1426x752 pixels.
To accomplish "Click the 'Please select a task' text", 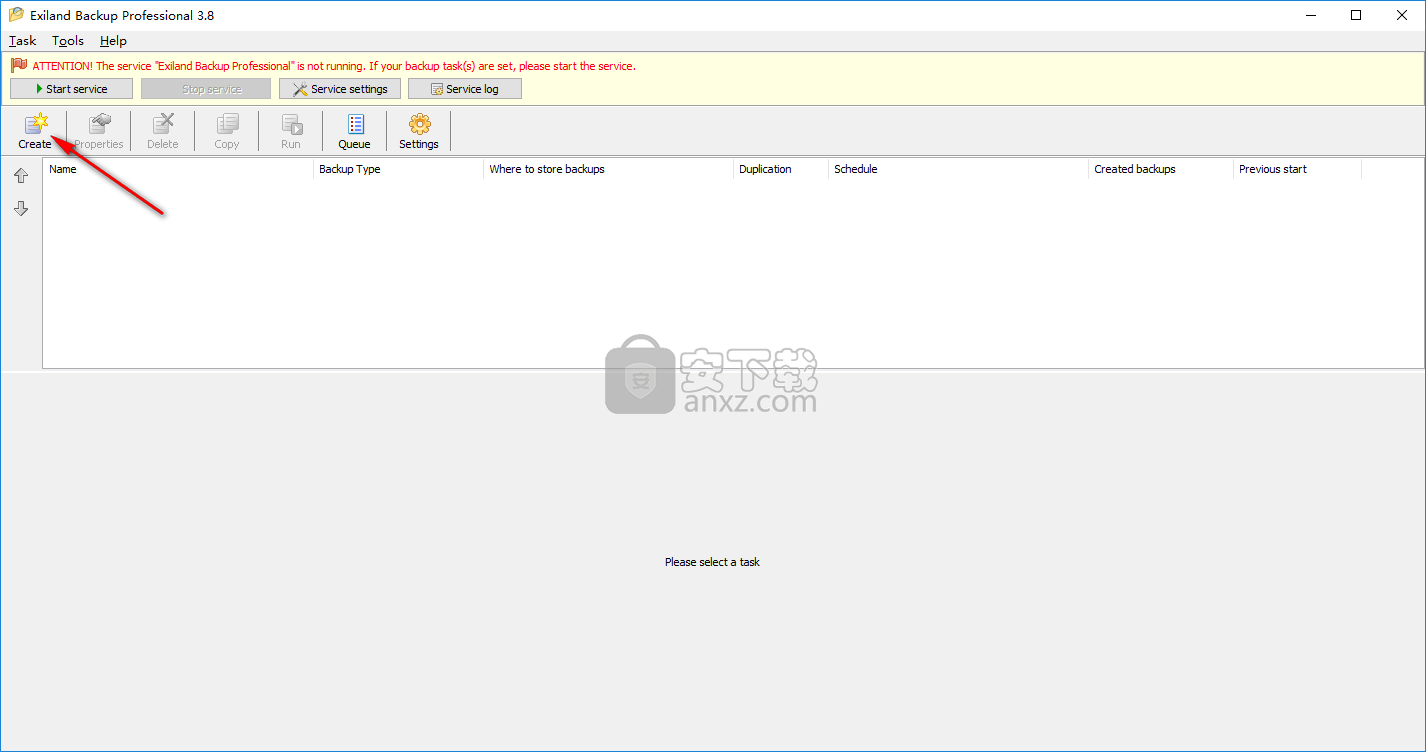I will (712, 562).
